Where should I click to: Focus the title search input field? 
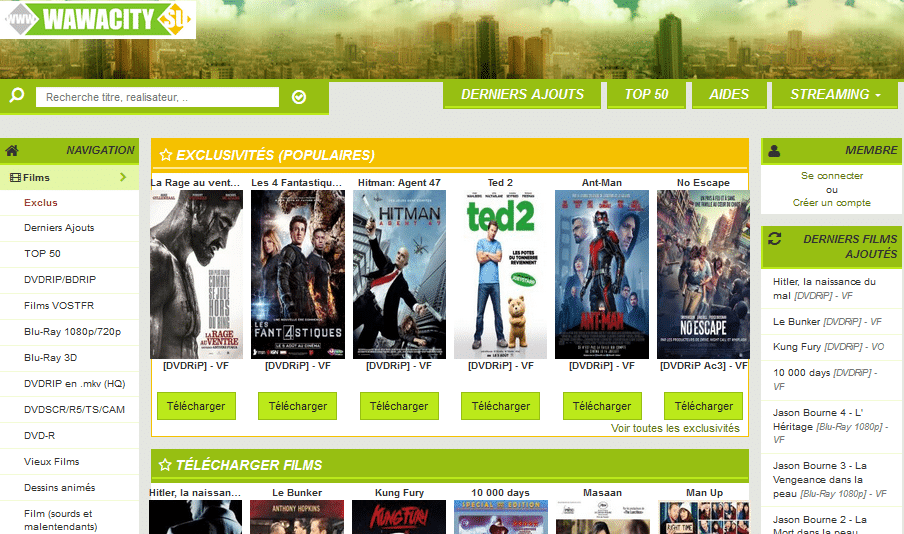point(157,97)
